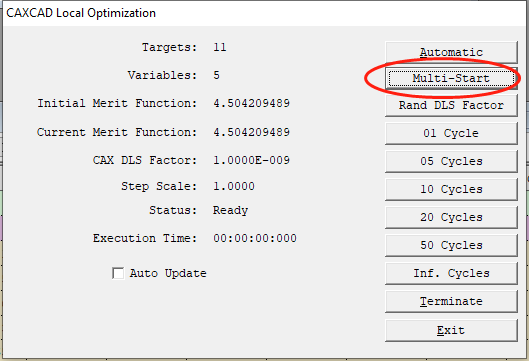This screenshot has width=529, height=361.
Task: Run 05 Cycles of optimization
Action: click(451, 161)
